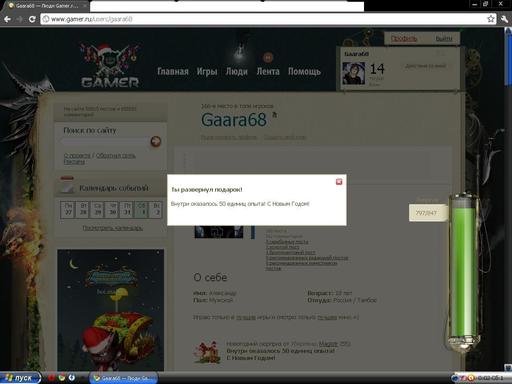Open the Windows Пуск start button
Screen dimensions: 512x384
(x=20, y=378)
